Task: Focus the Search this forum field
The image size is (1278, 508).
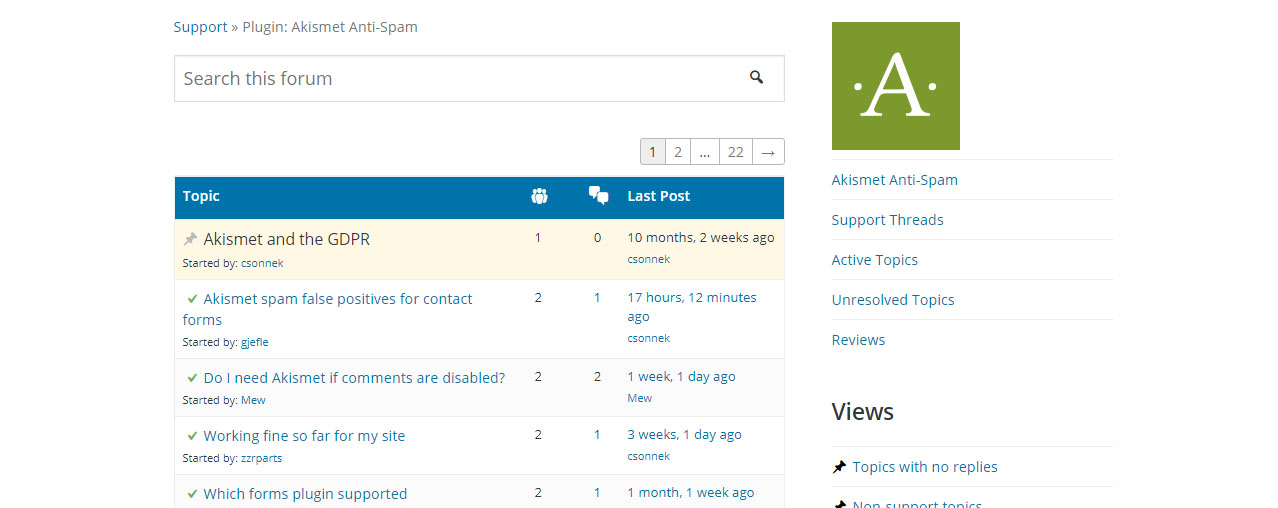Action: point(479,78)
